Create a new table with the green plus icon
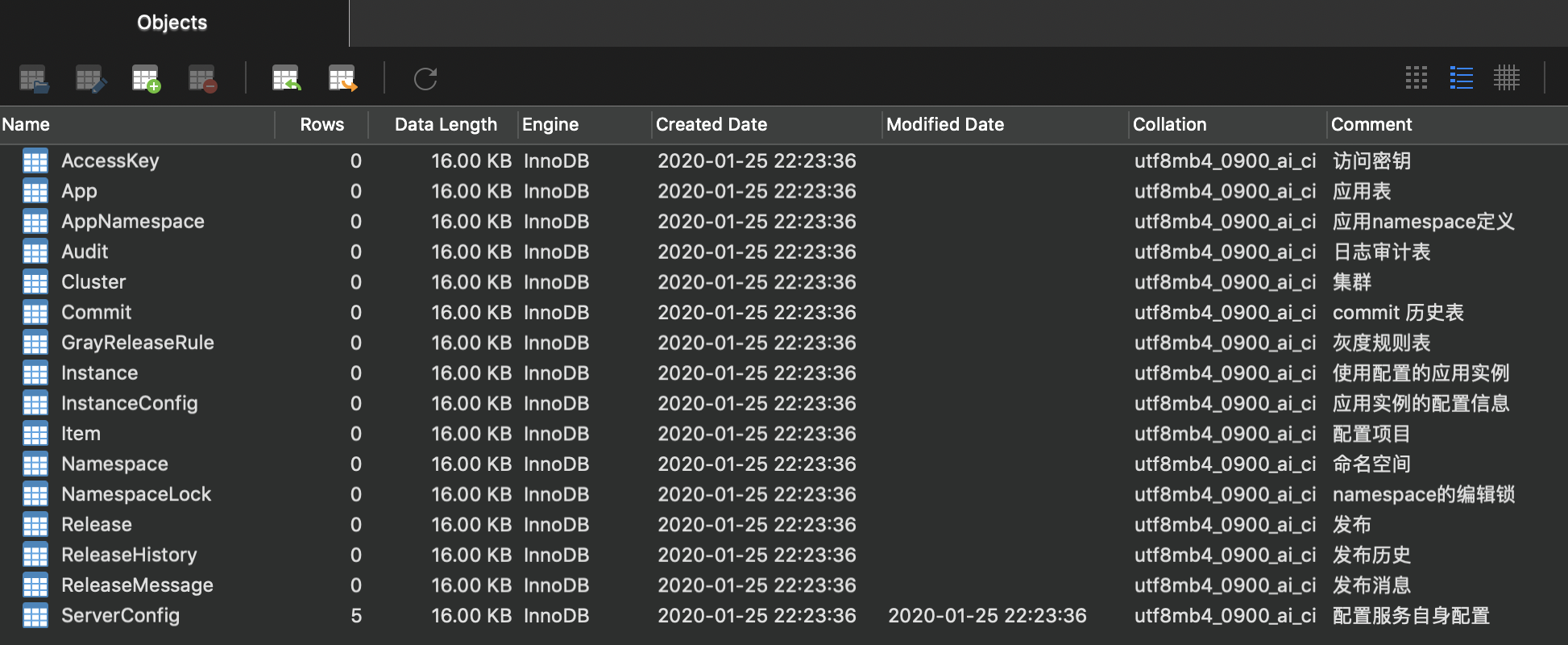The height and width of the screenshot is (645, 1568). [x=145, y=78]
